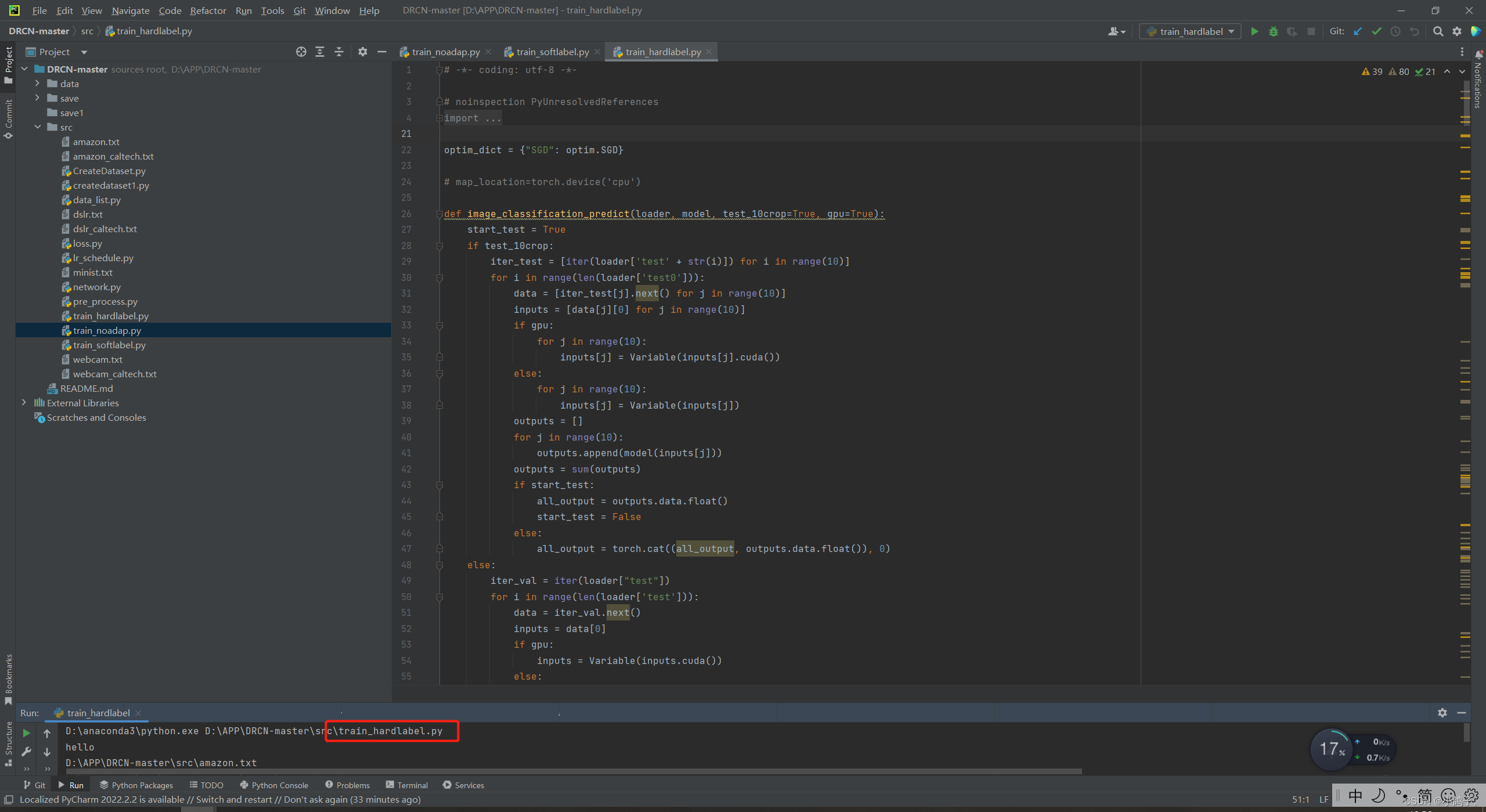
Task: Click the Git update project arrow icon
Action: click(x=1358, y=31)
